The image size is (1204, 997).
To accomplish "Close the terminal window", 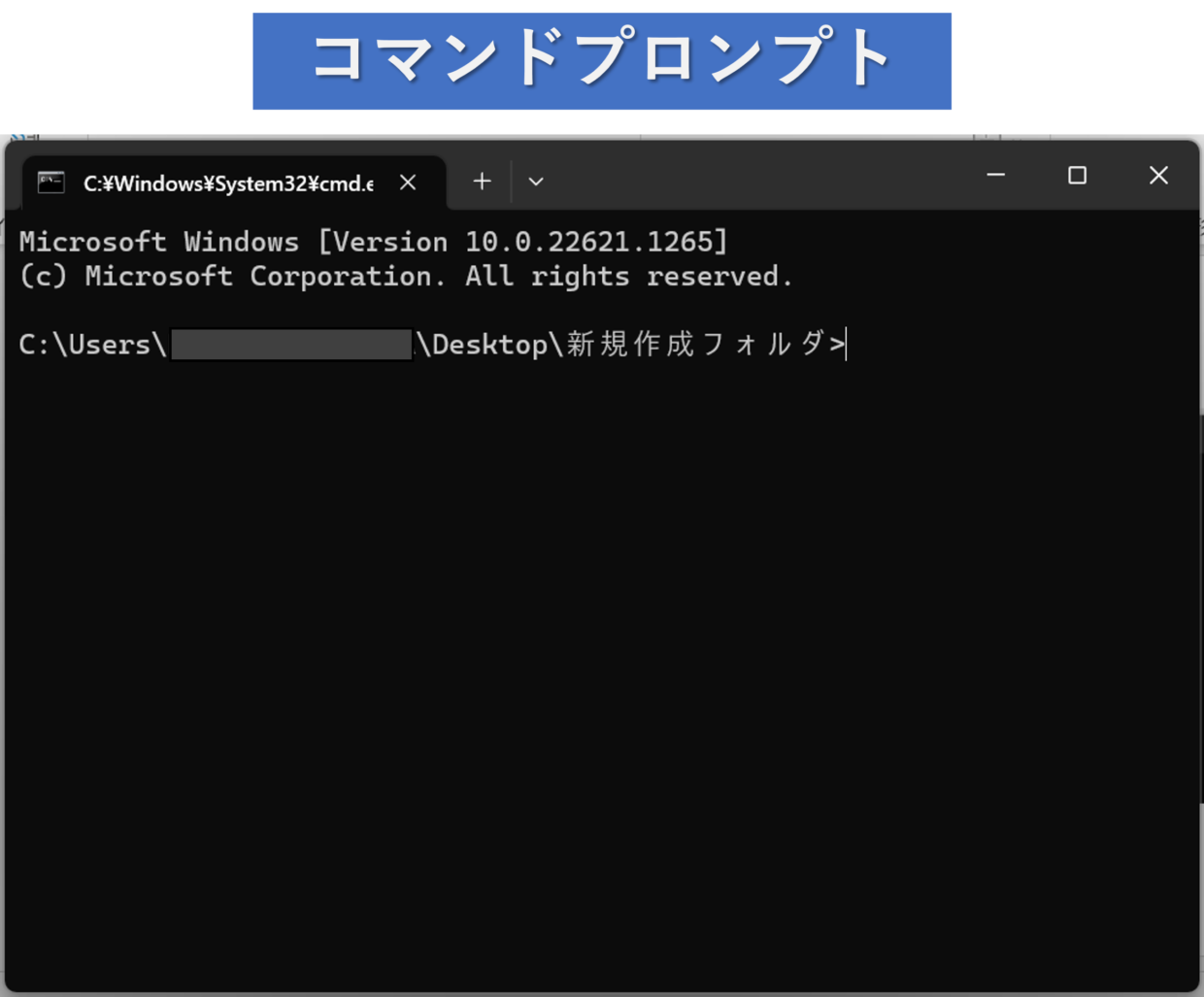I will [1158, 176].
